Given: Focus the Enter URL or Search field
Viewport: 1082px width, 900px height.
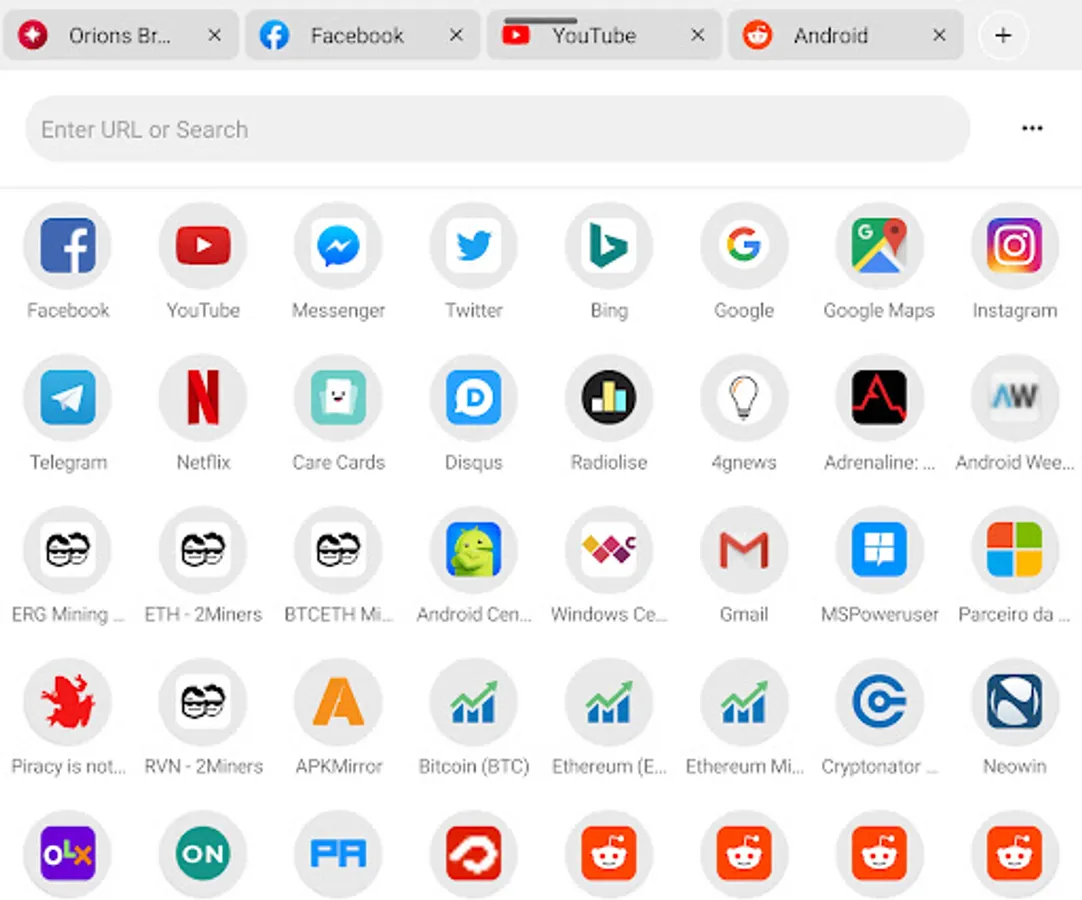Looking at the screenshot, I should pyautogui.click(x=498, y=129).
